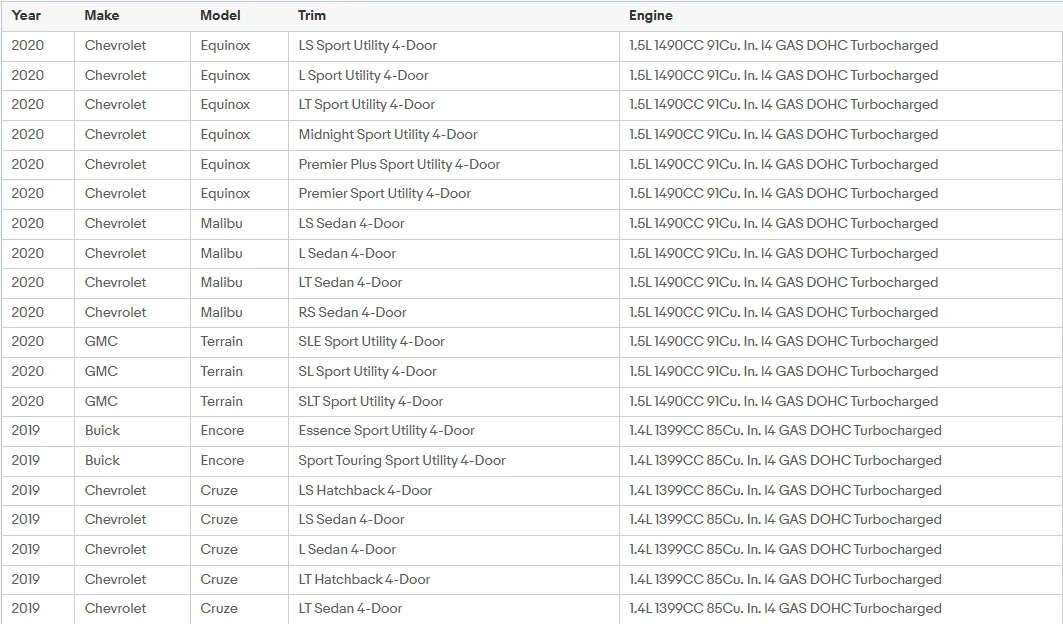The height and width of the screenshot is (624, 1063).
Task: Click year '2019' in the Essence Sport Utility row
Action: tap(26, 430)
